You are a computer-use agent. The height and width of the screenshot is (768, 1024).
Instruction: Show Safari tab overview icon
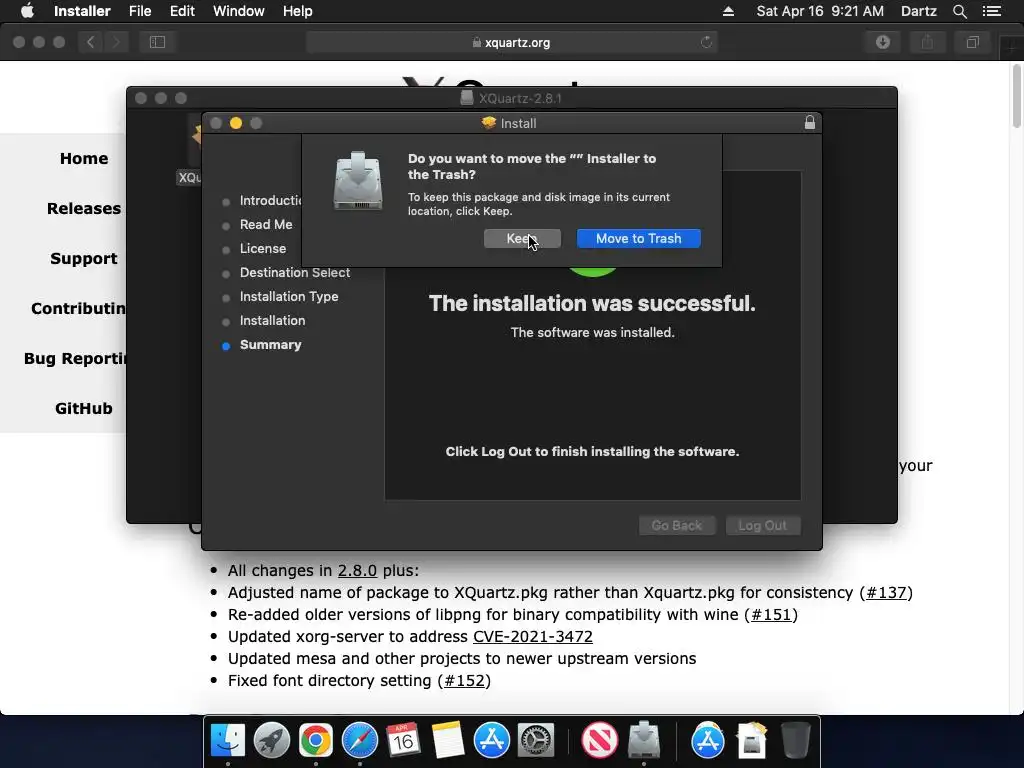click(x=972, y=42)
